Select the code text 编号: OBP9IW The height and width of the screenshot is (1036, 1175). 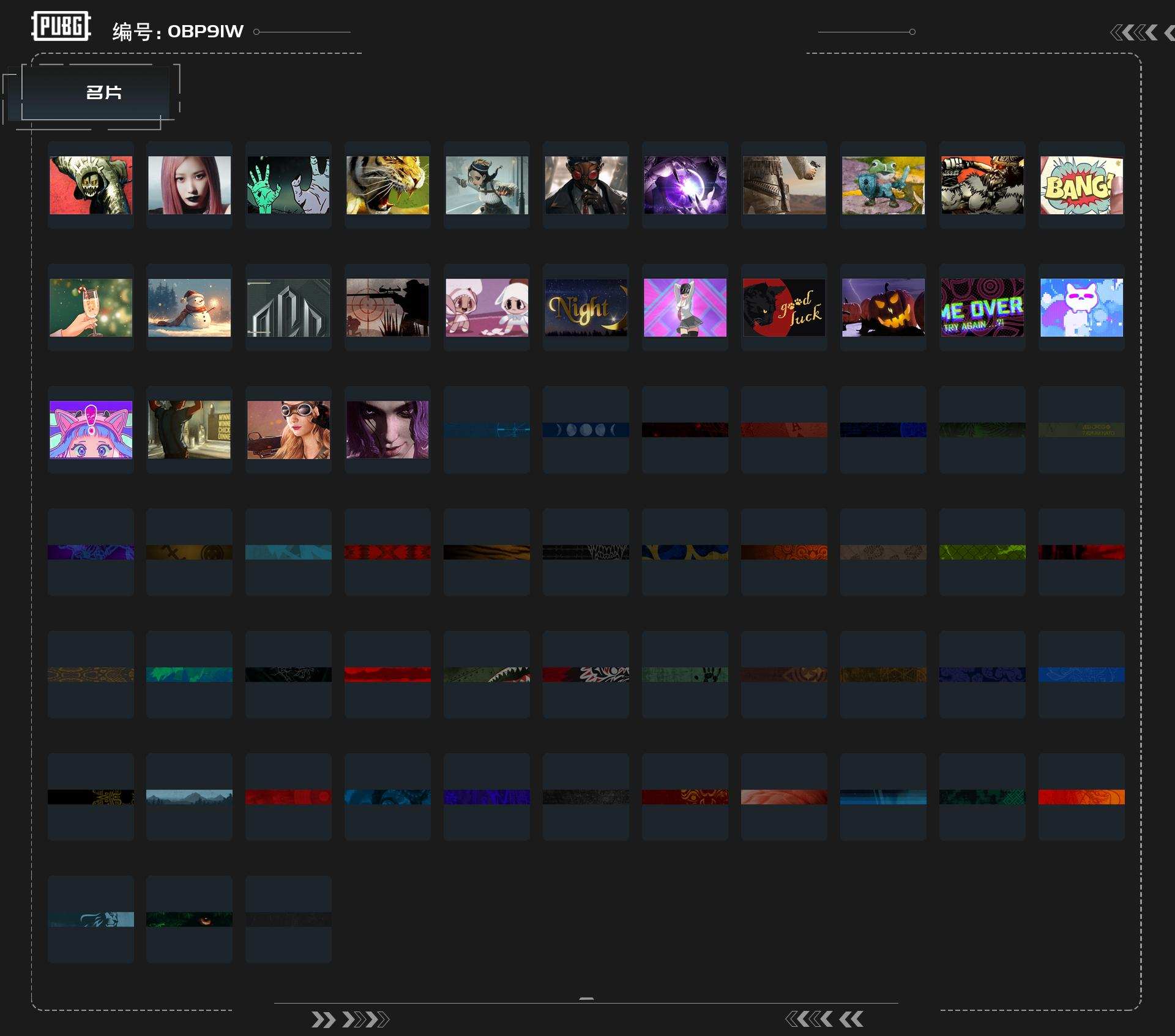pos(178,32)
